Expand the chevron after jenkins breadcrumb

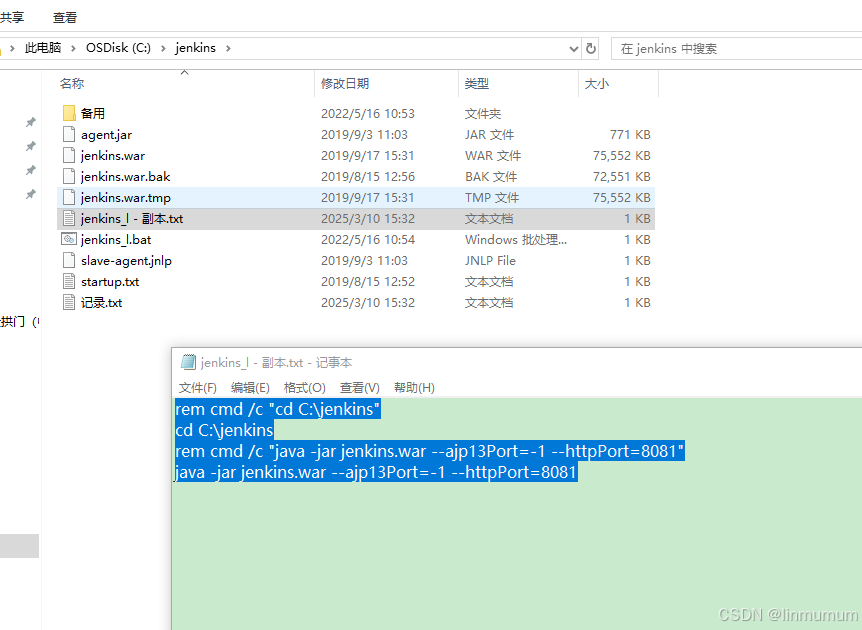pos(228,48)
